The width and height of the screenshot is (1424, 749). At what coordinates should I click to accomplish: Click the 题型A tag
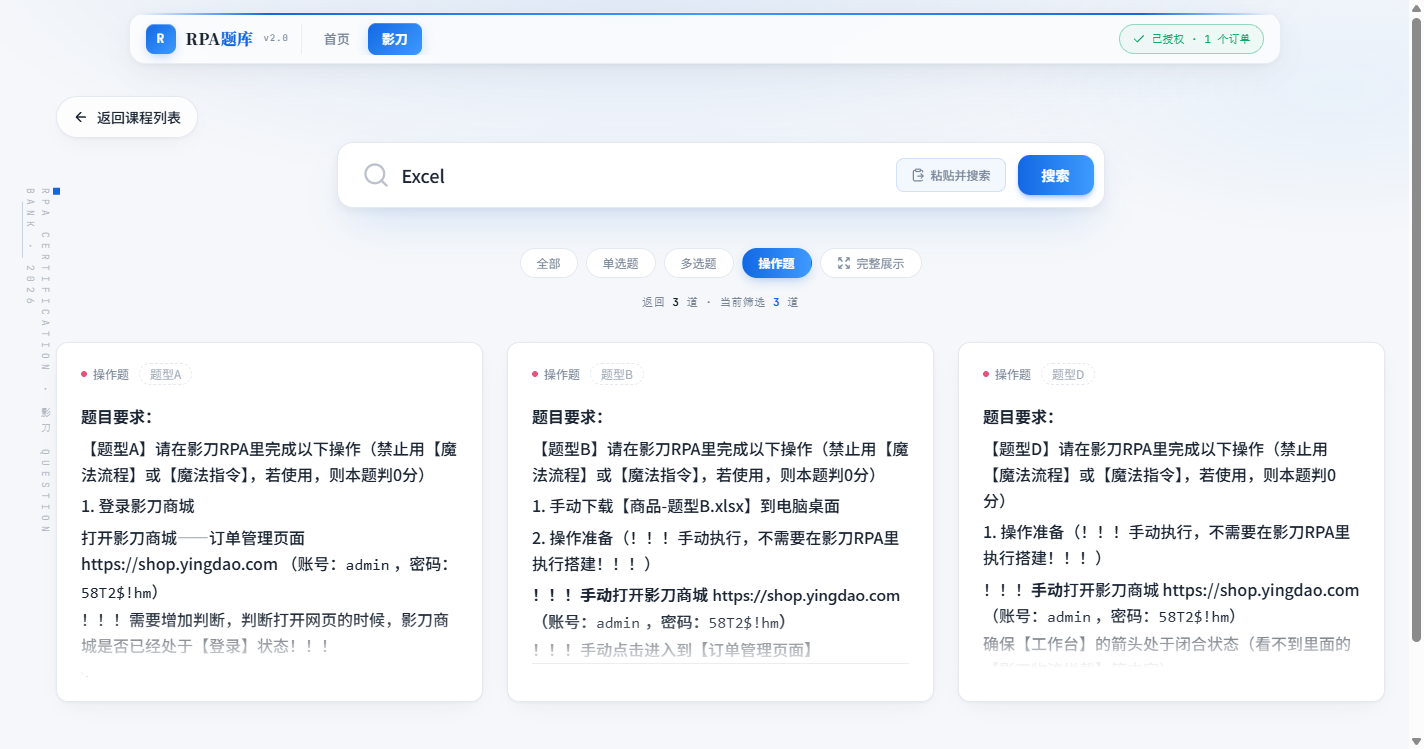[165, 374]
